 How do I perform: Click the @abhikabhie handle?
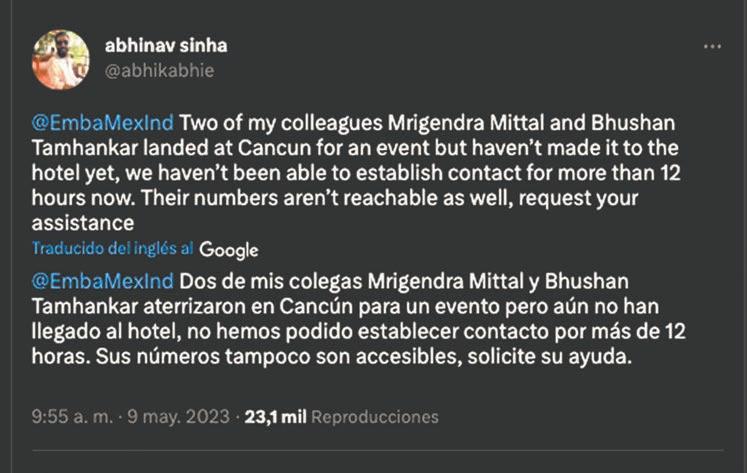coord(159,70)
